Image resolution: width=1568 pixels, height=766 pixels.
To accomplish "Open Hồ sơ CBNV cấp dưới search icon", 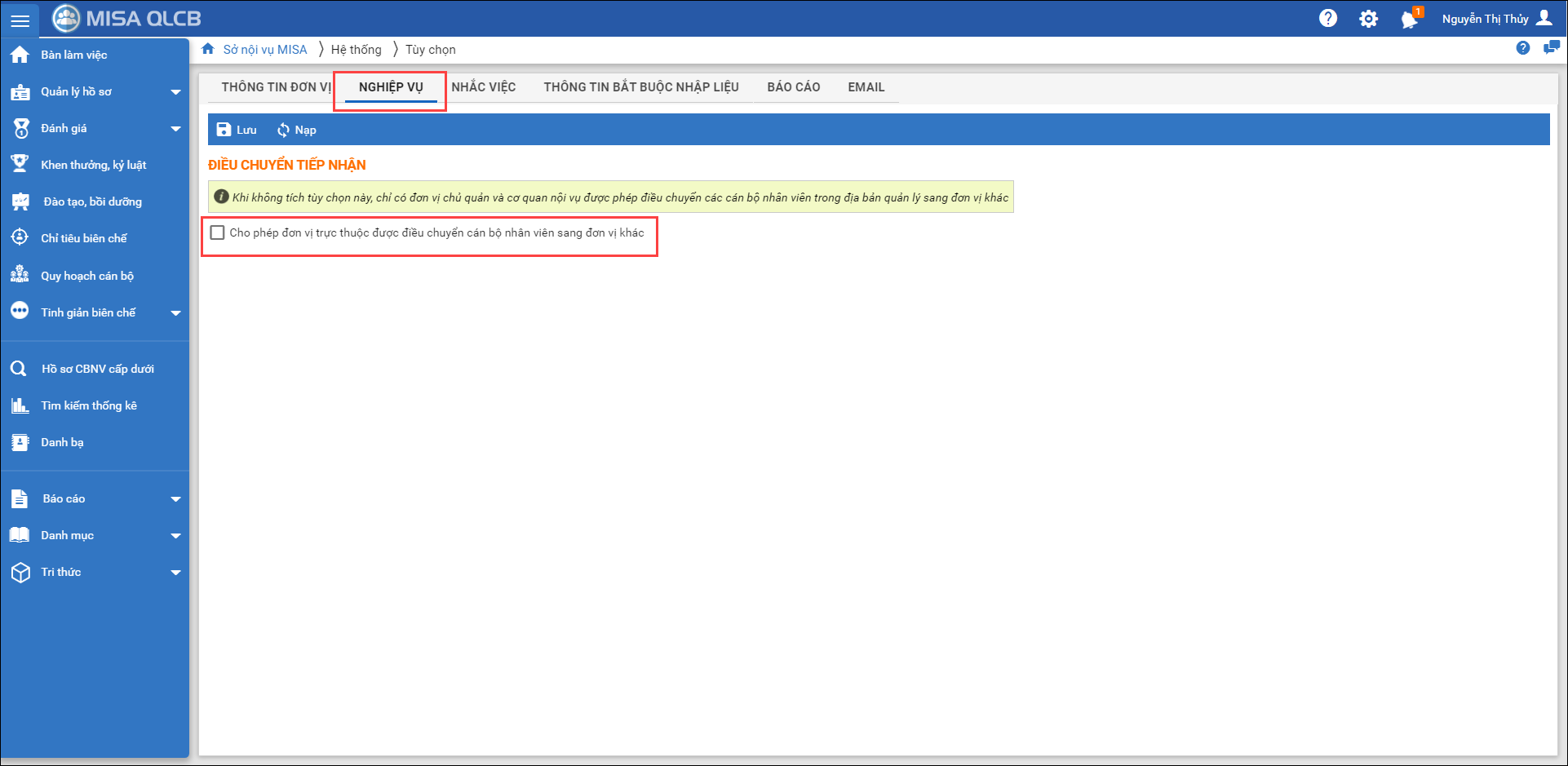I will (x=19, y=369).
